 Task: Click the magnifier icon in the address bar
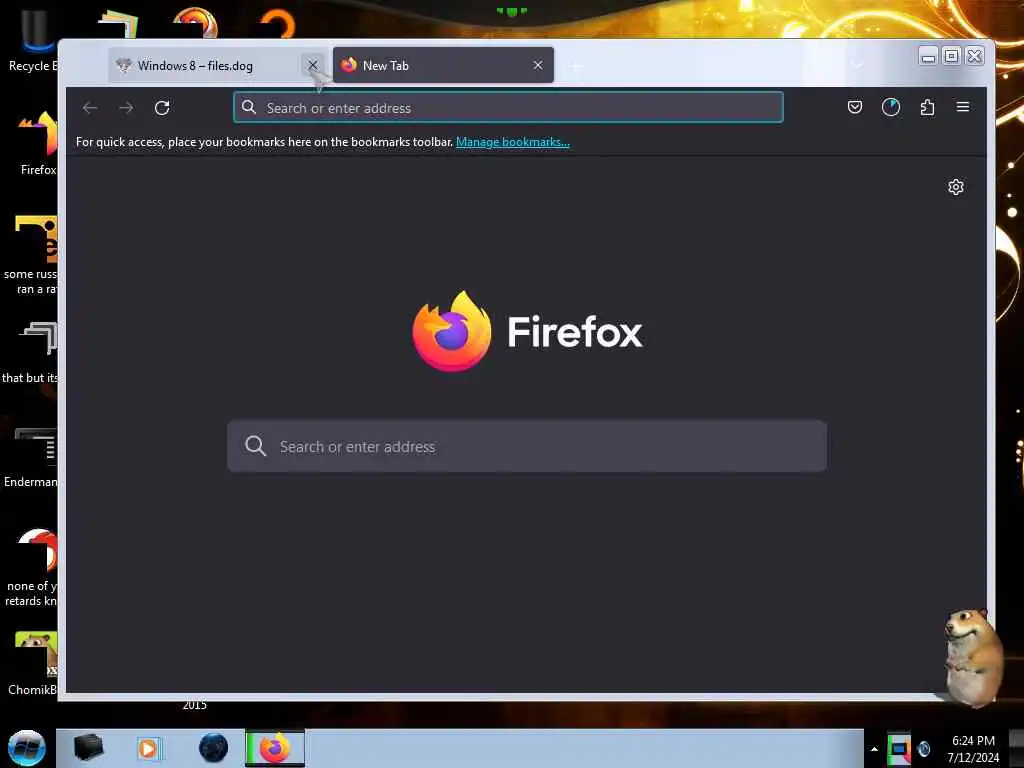click(249, 107)
